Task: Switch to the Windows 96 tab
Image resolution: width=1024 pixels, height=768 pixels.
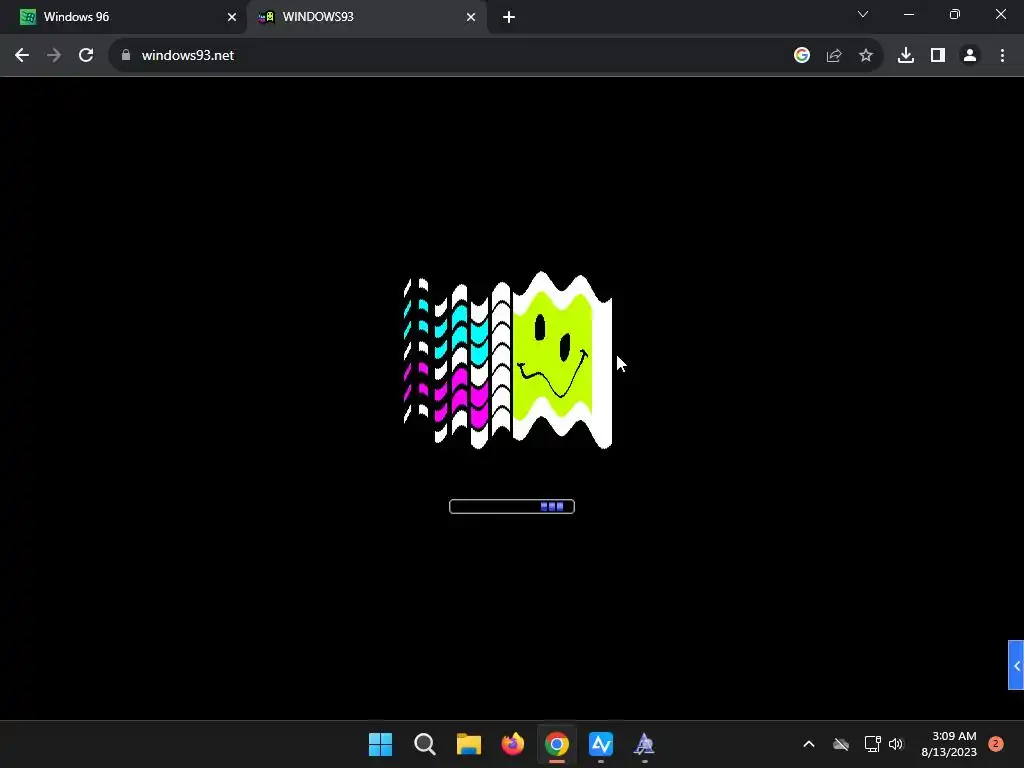Action: coord(123,17)
